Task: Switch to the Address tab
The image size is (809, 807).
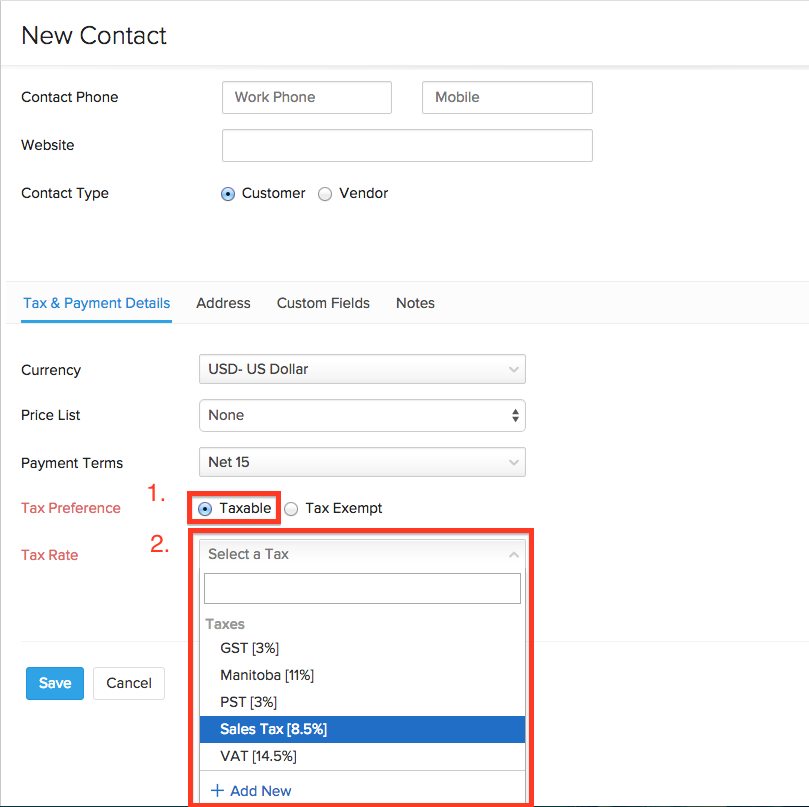Action: 223,303
